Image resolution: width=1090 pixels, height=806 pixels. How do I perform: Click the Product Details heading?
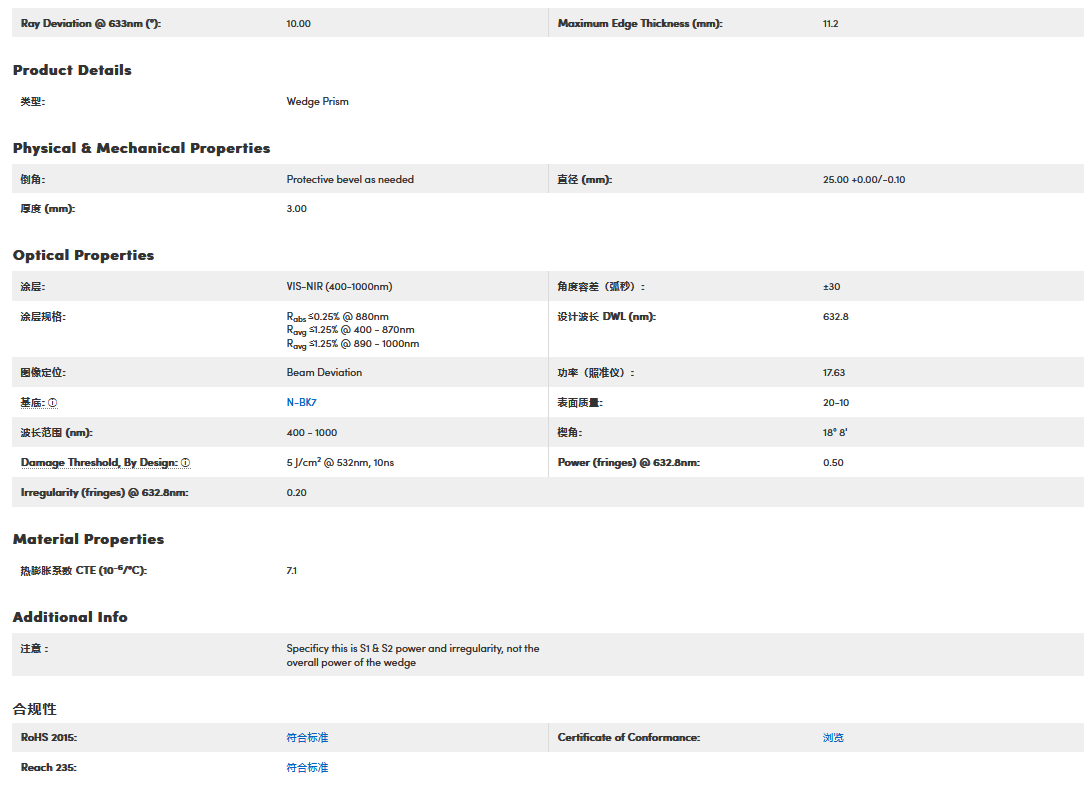coord(72,70)
